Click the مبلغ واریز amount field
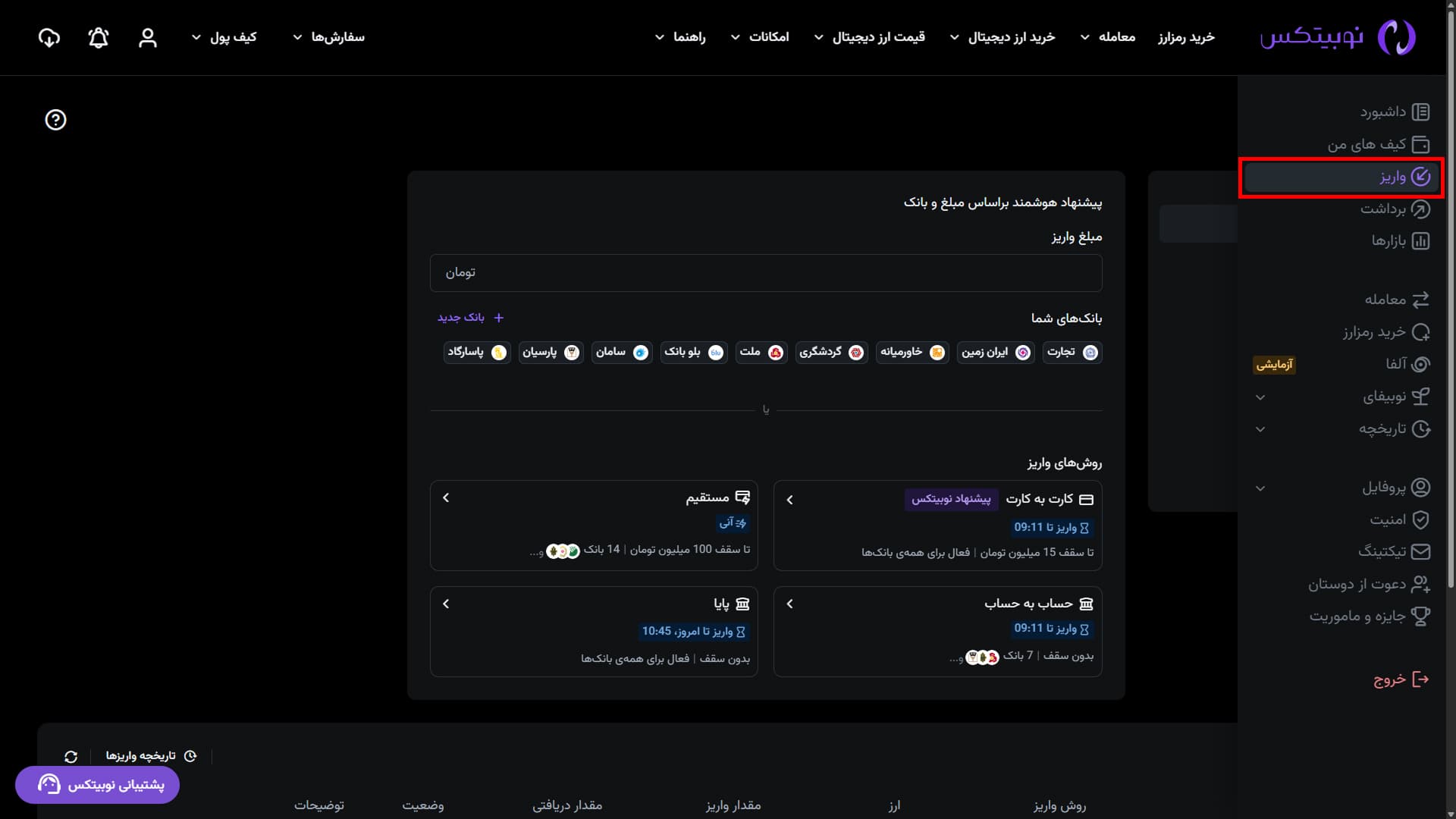 coord(766,272)
